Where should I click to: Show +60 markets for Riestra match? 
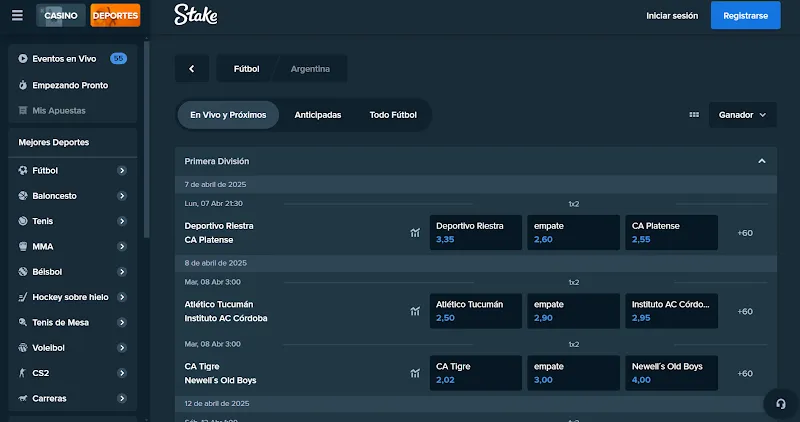click(x=745, y=233)
